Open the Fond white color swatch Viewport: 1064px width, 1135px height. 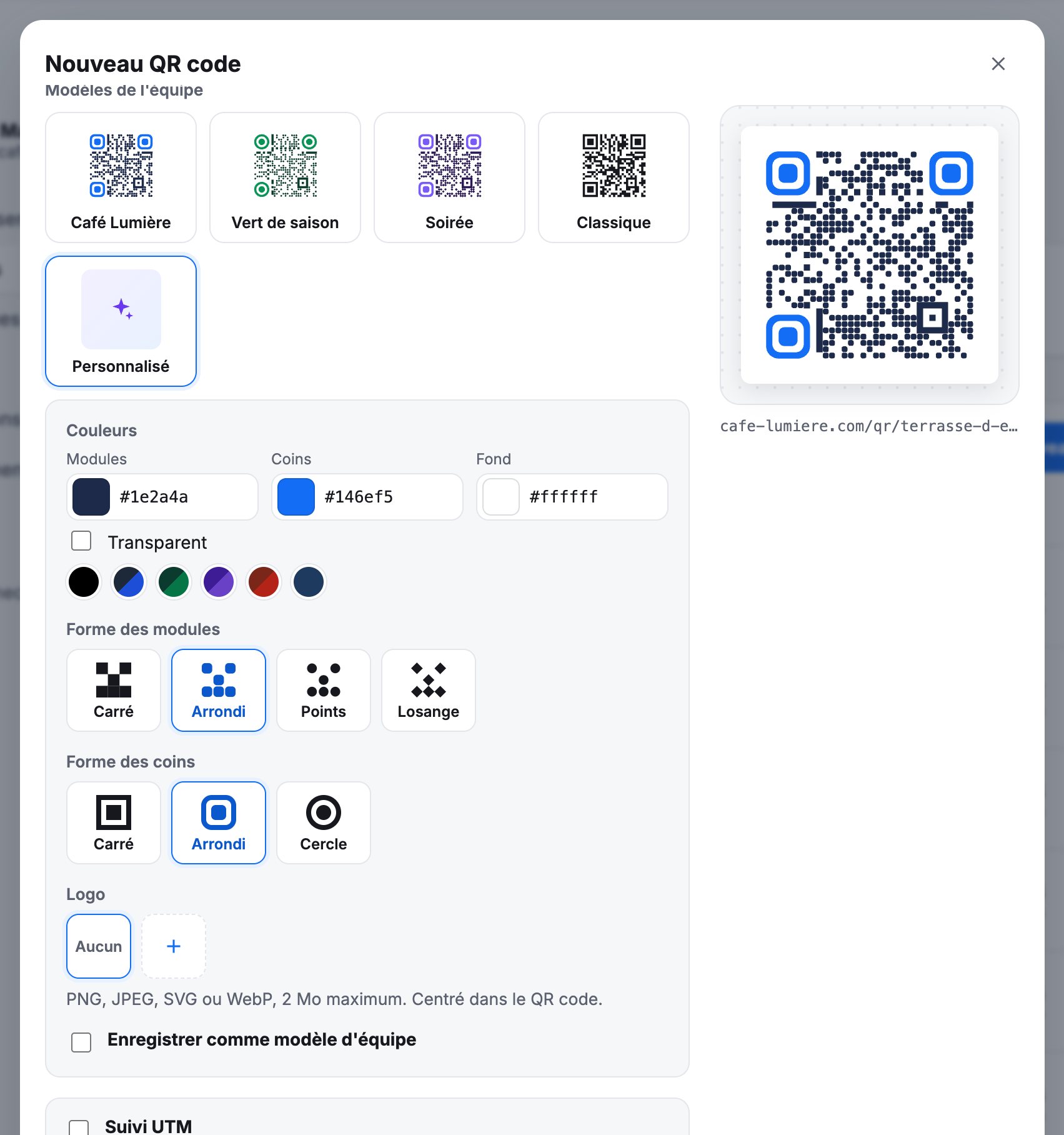[501, 497]
